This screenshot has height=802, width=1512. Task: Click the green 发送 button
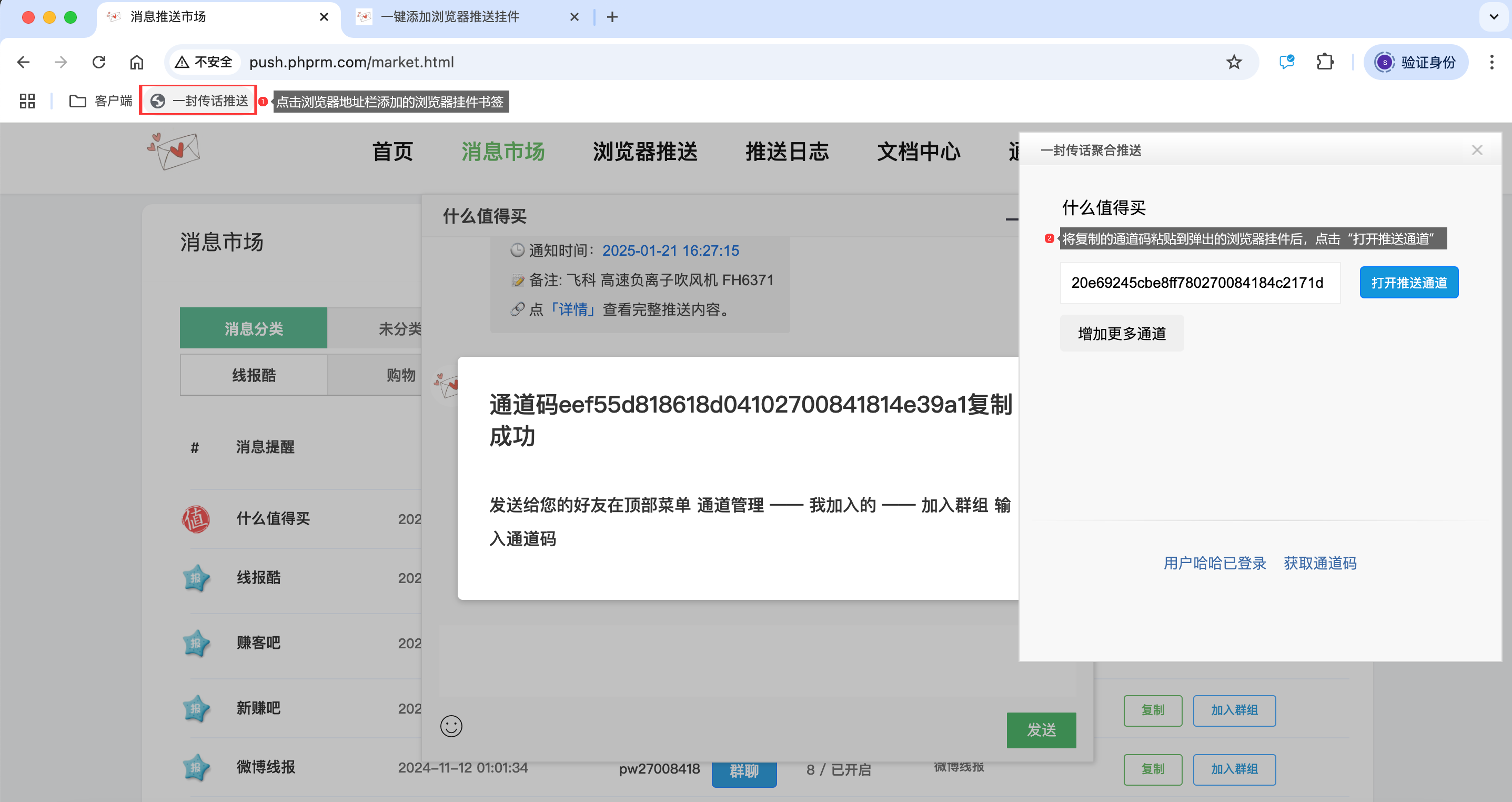coord(1041,730)
